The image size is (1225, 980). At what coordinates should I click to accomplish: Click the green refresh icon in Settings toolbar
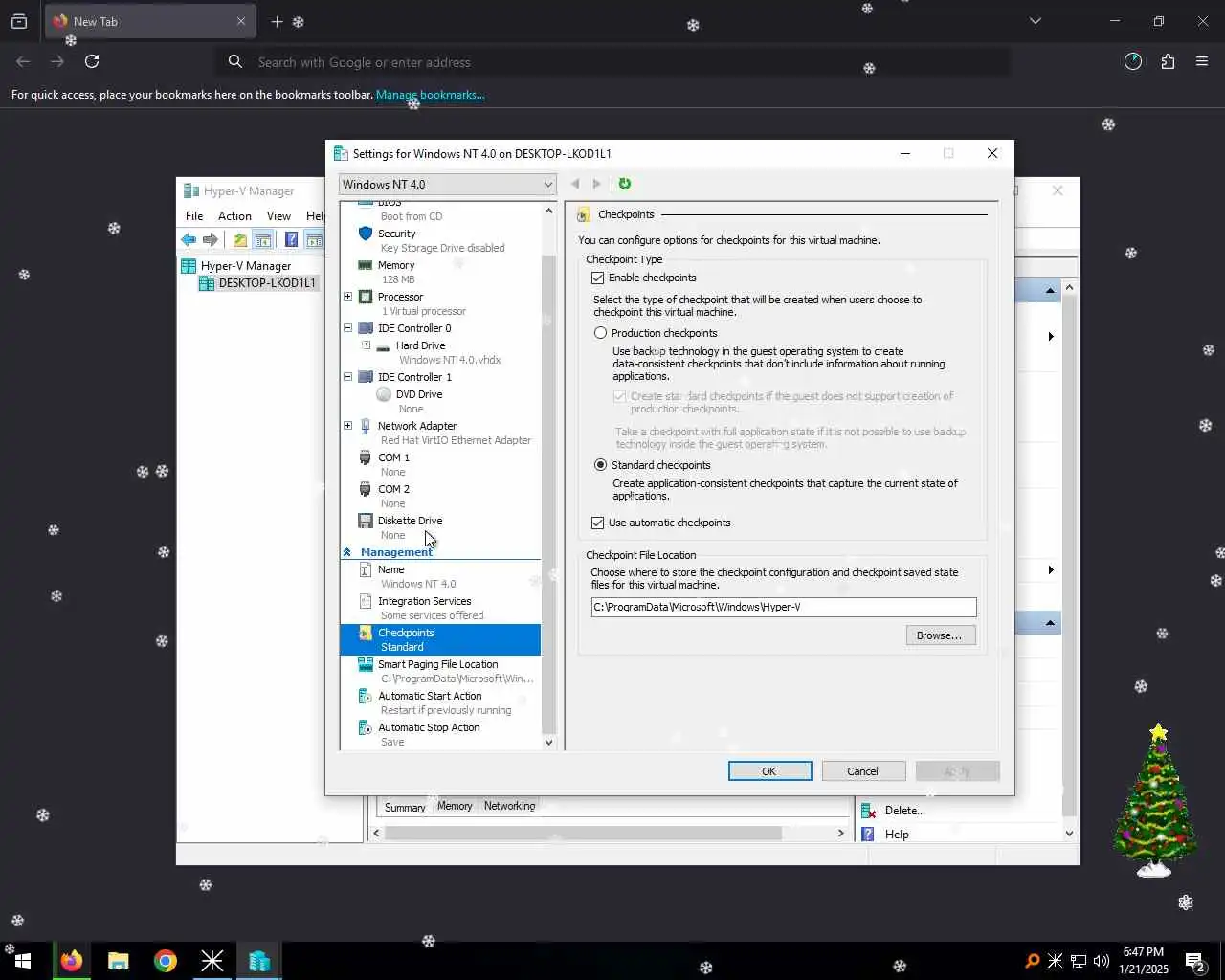625,184
